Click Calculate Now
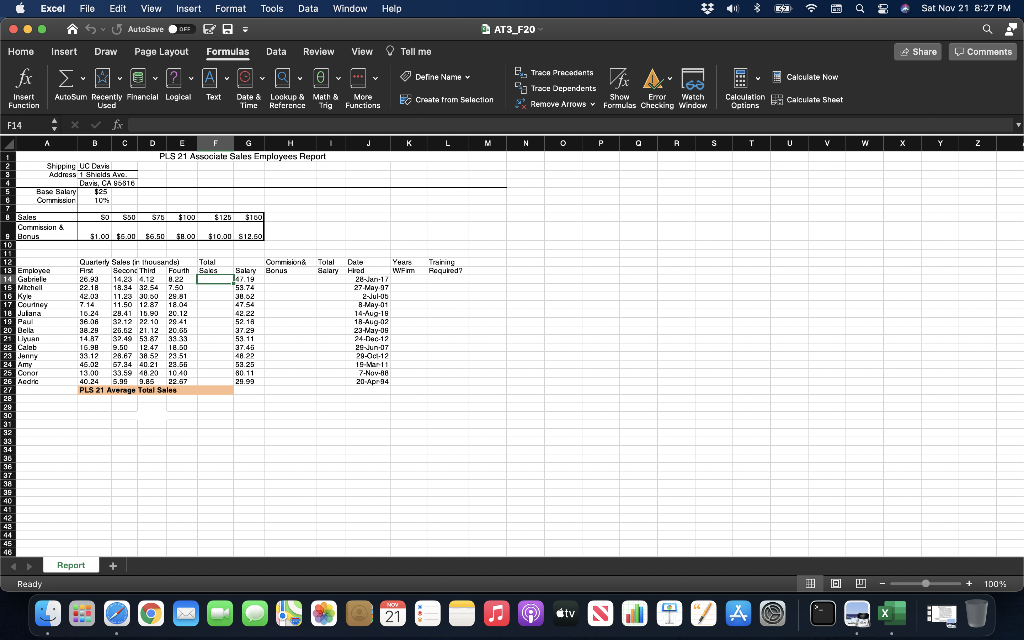The image size is (1024, 640). click(x=805, y=77)
